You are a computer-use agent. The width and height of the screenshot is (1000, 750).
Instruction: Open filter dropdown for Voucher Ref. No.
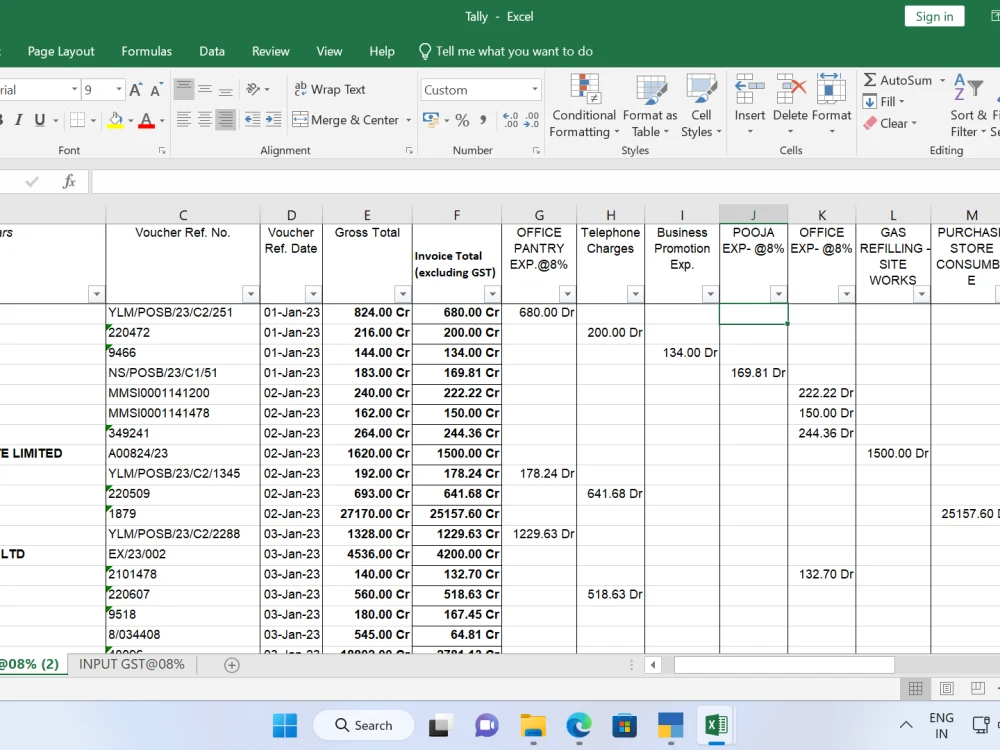(x=251, y=294)
